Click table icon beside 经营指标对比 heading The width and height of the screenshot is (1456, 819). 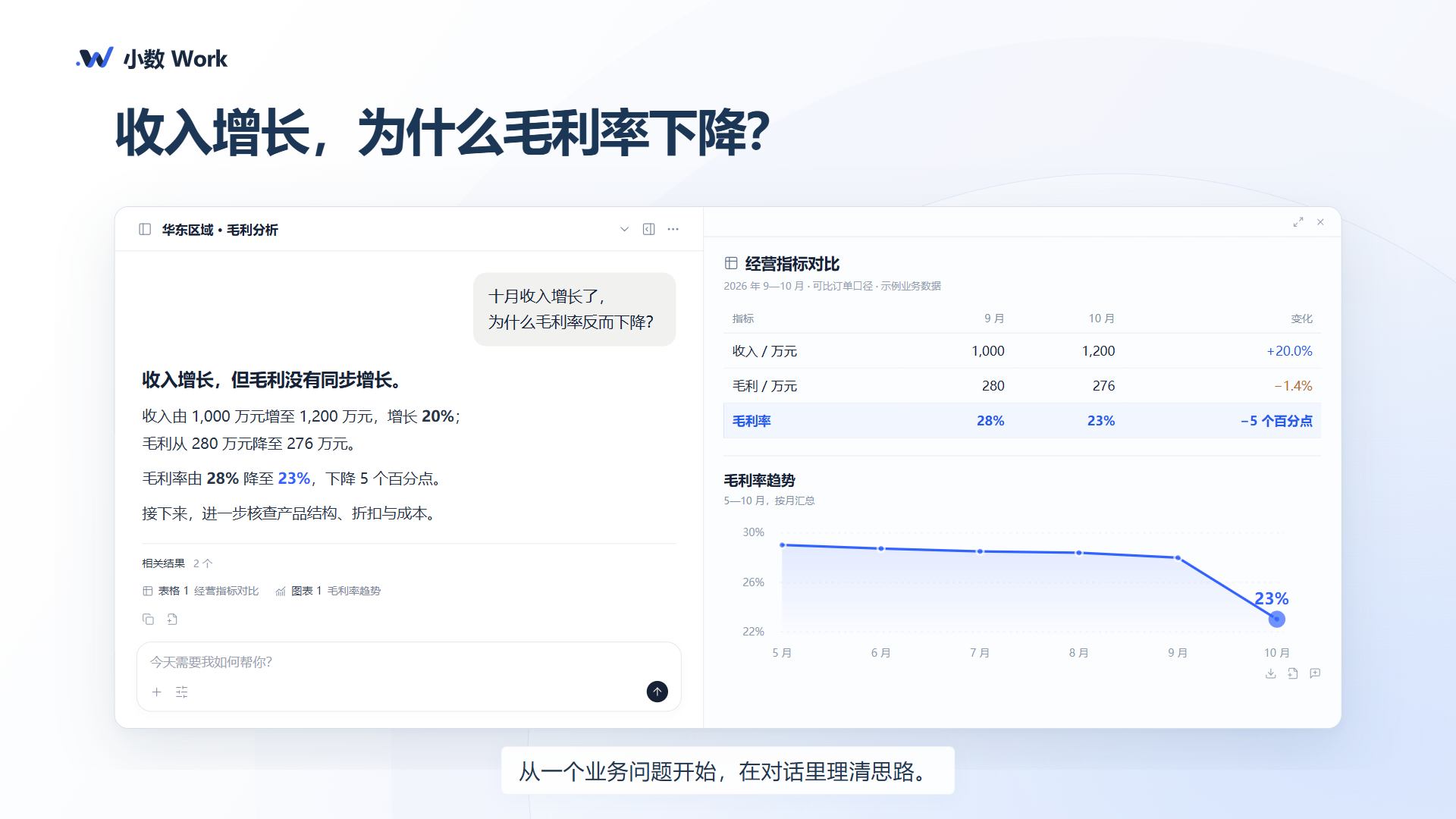[731, 263]
